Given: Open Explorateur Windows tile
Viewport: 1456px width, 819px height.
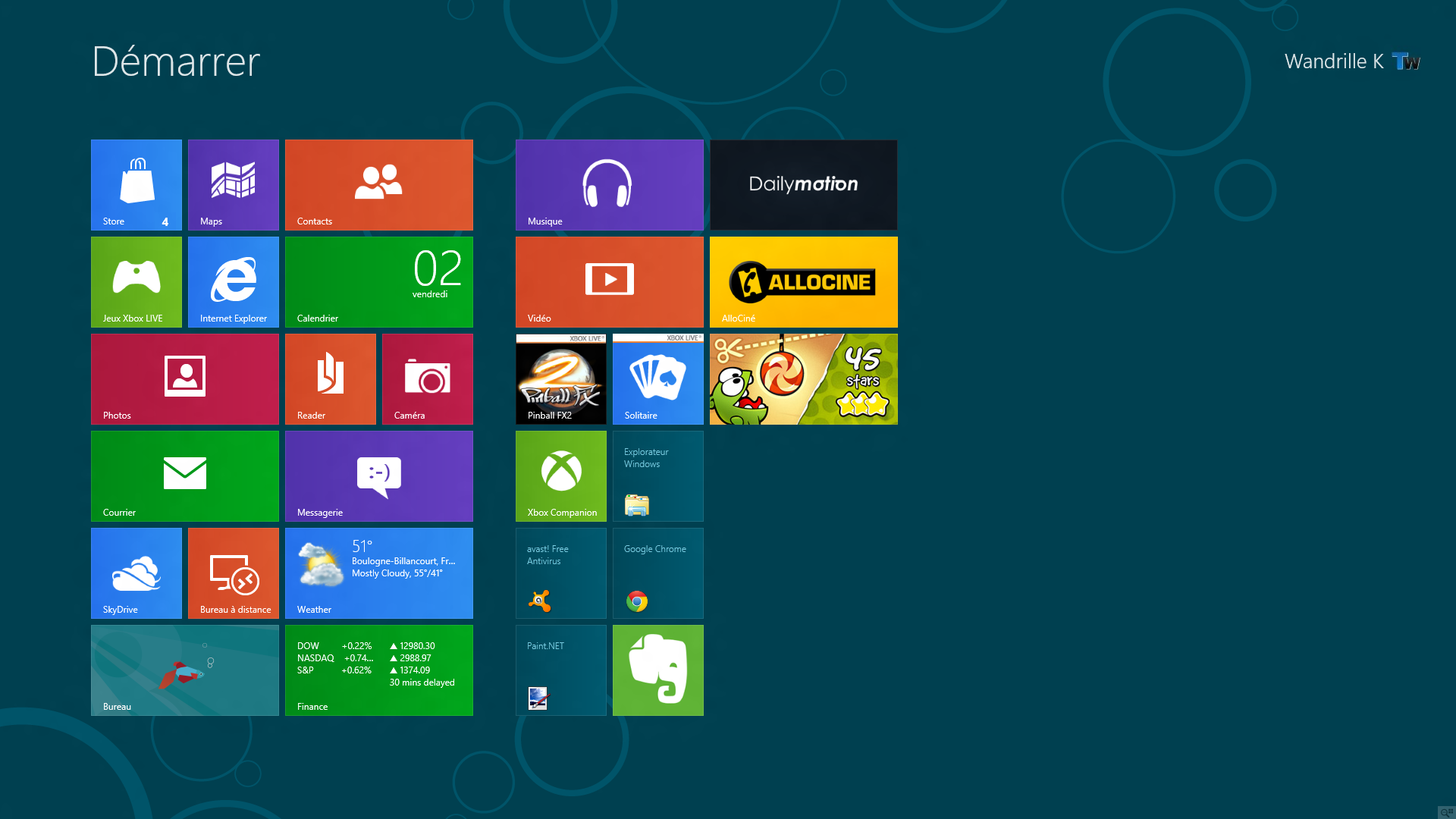Looking at the screenshot, I should [658, 476].
